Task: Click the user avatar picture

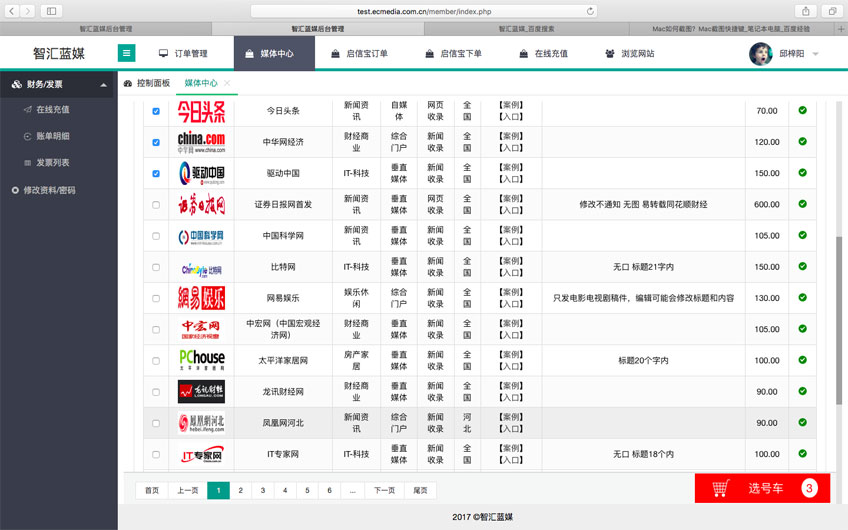Action: (x=760, y=54)
